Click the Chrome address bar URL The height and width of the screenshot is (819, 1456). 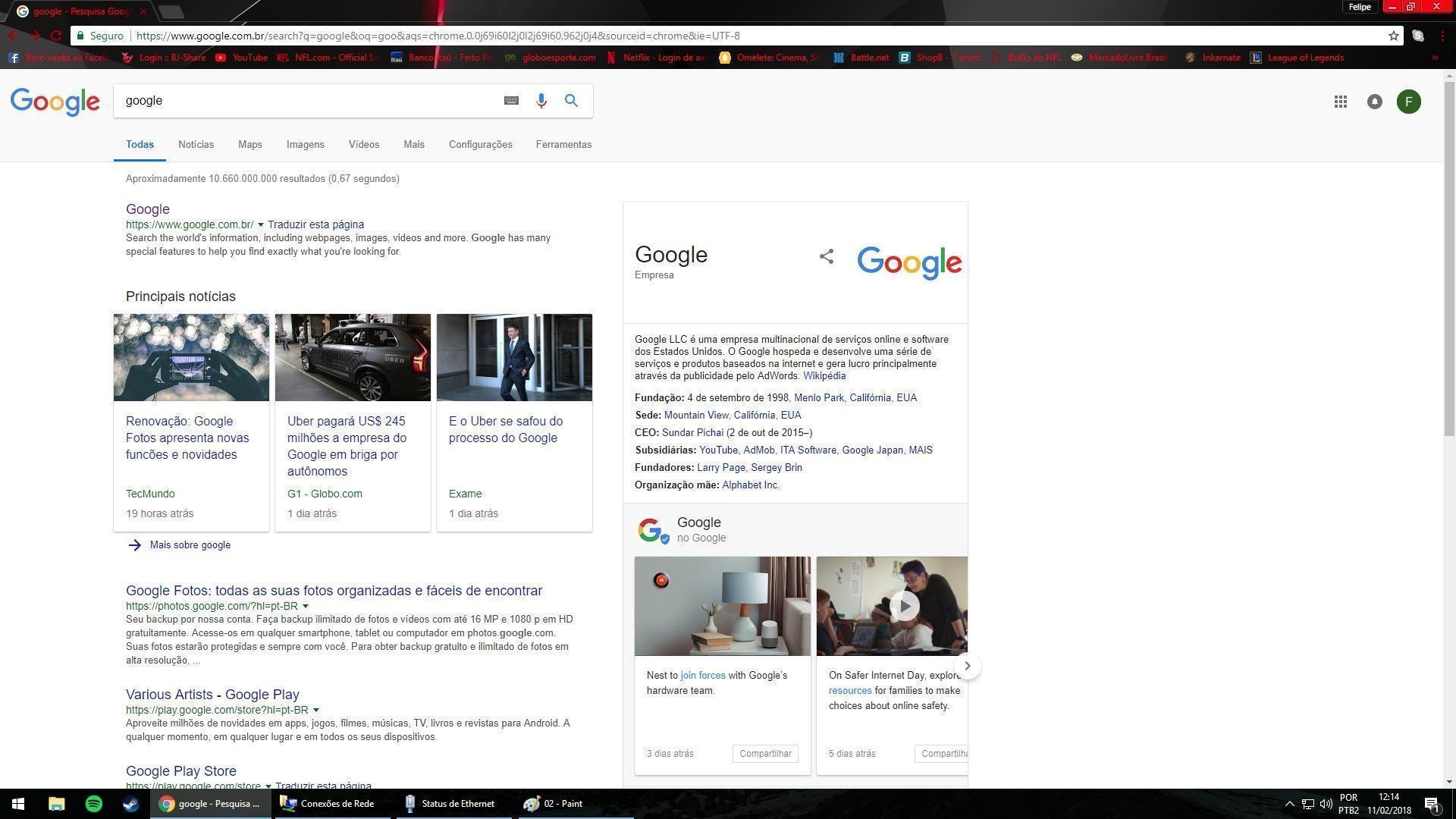click(x=438, y=36)
